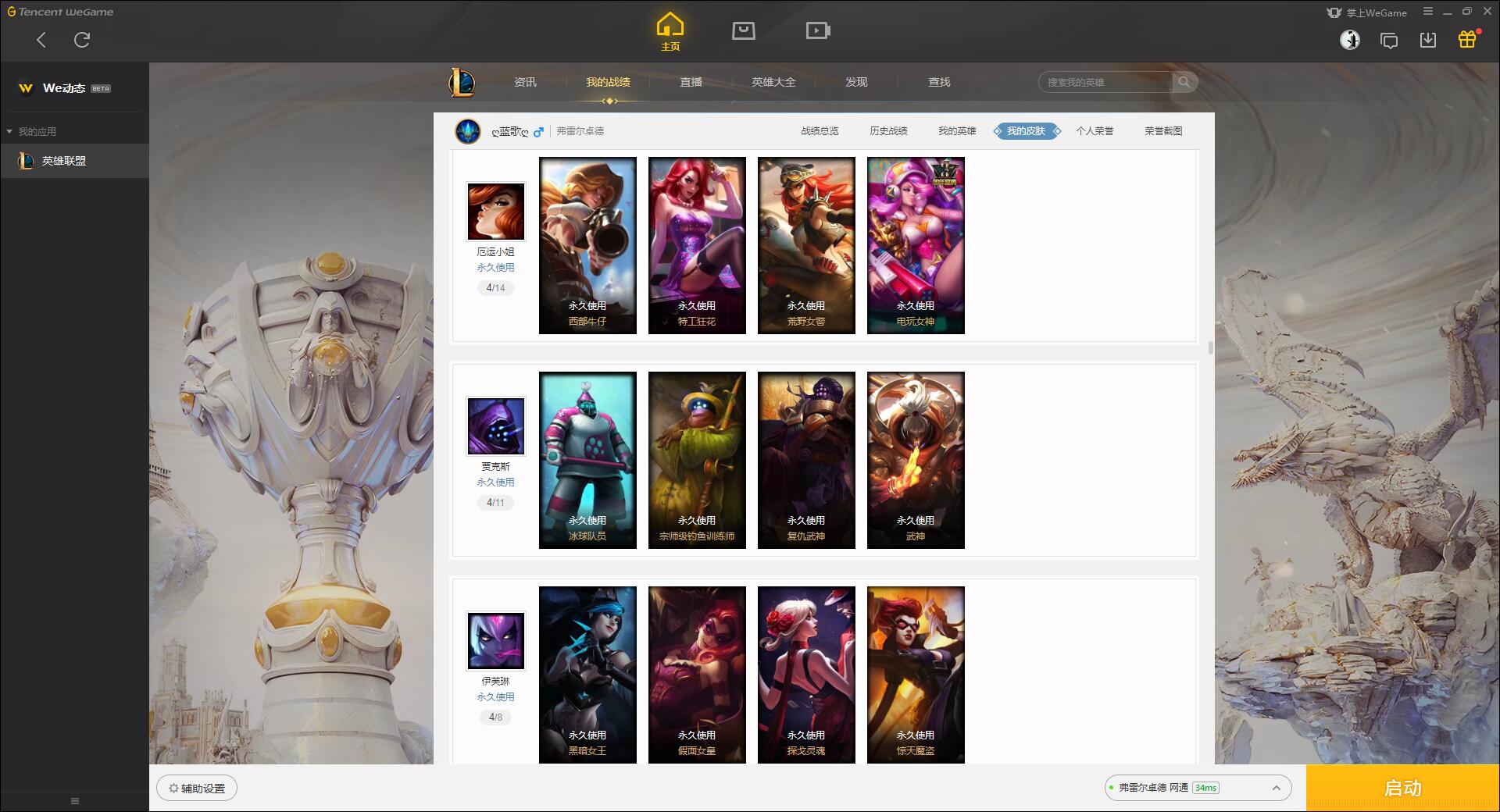Open the 武神 skin thumbnail

coord(916,460)
